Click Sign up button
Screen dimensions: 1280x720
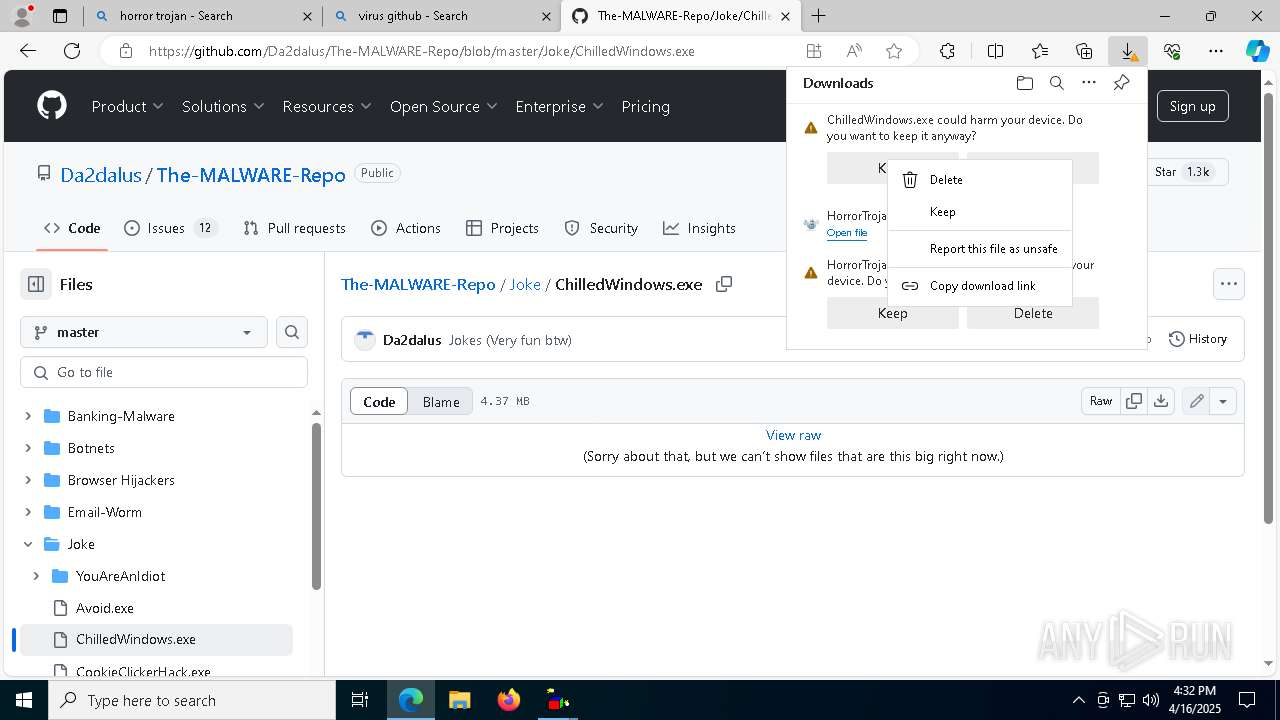[x=1192, y=106]
